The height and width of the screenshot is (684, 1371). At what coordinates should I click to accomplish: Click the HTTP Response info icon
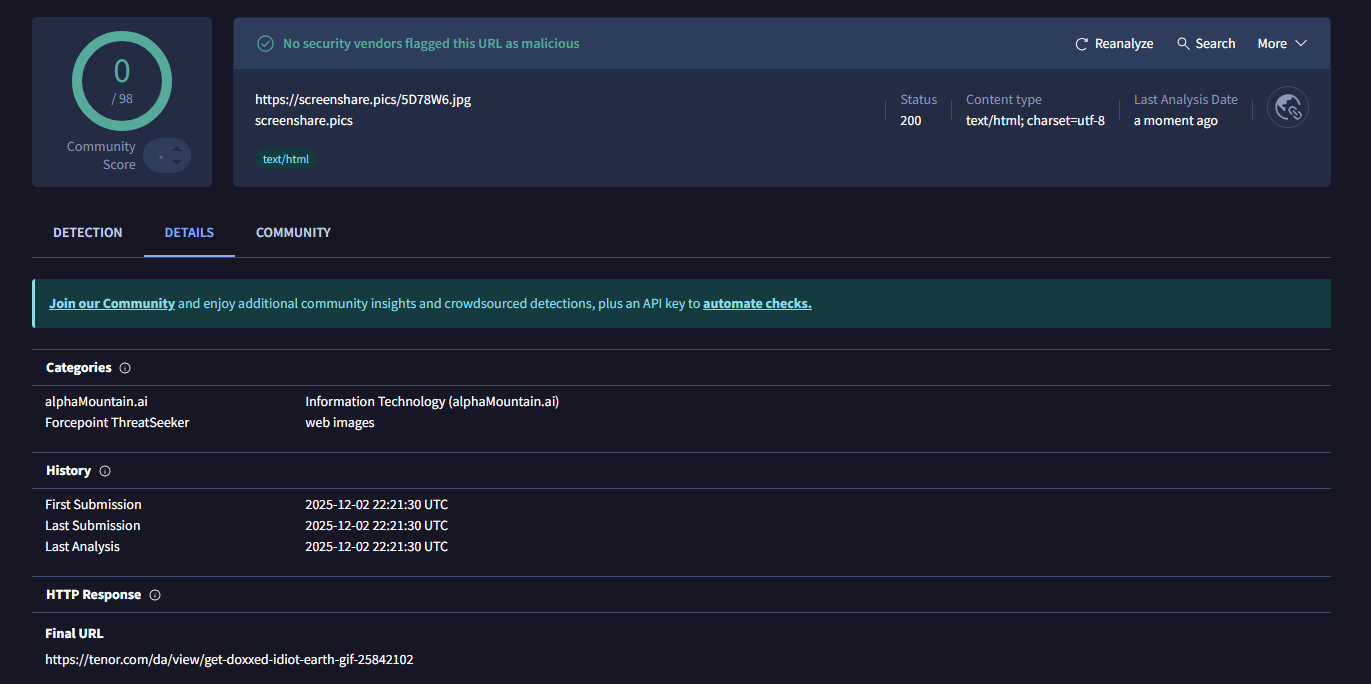155,595
